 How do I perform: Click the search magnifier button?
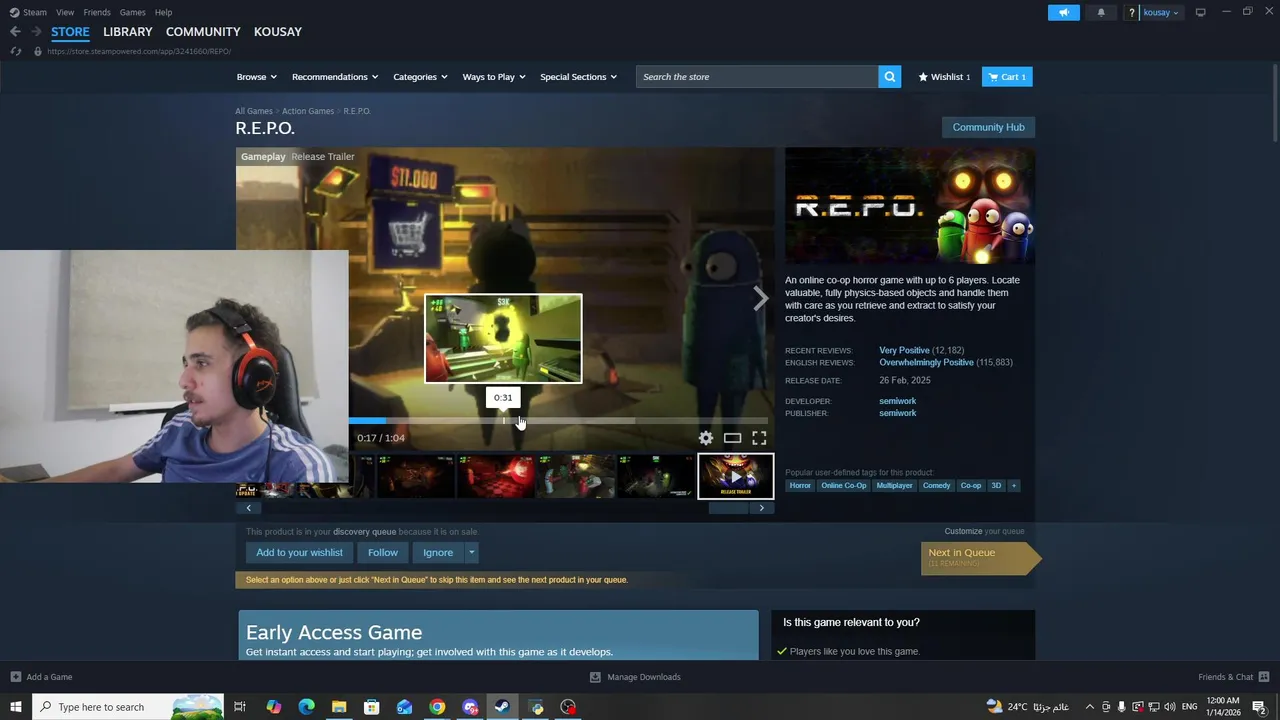(x=890, y=77)
